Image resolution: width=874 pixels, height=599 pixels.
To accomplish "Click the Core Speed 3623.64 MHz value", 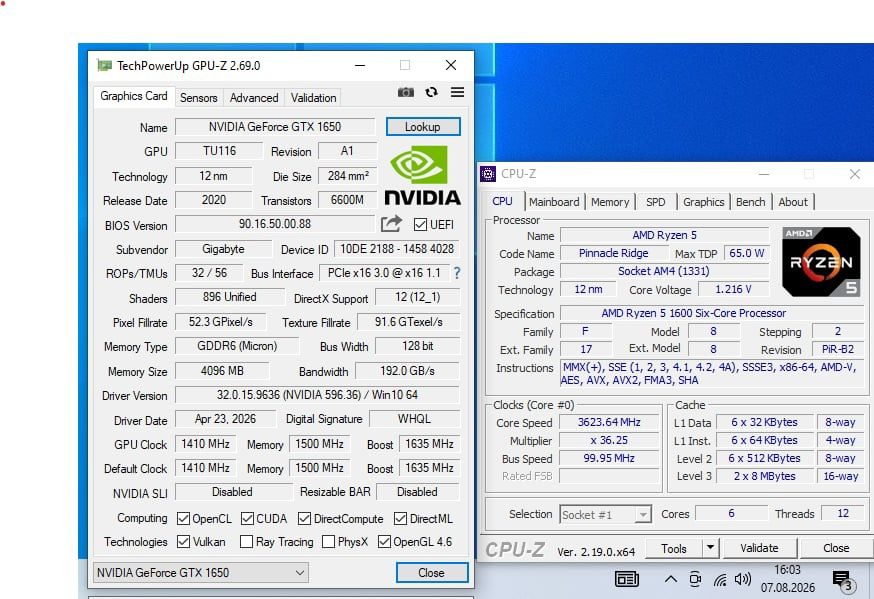I will 609,422.
